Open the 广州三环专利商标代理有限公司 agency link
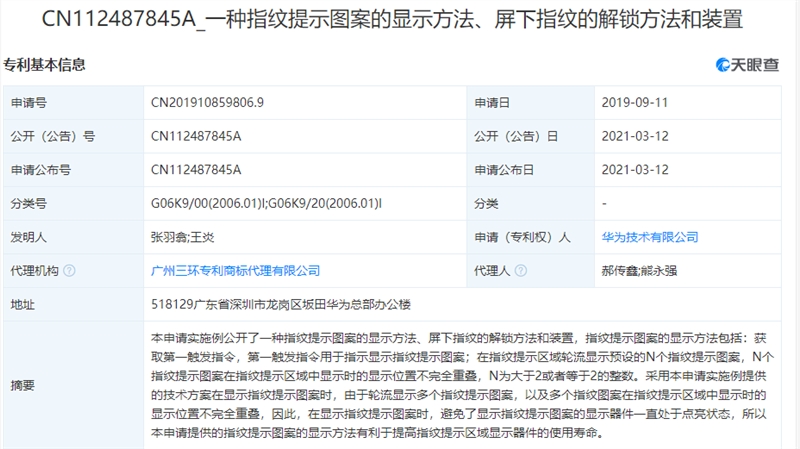Screen dimensions: 800x449 (235, 271)
